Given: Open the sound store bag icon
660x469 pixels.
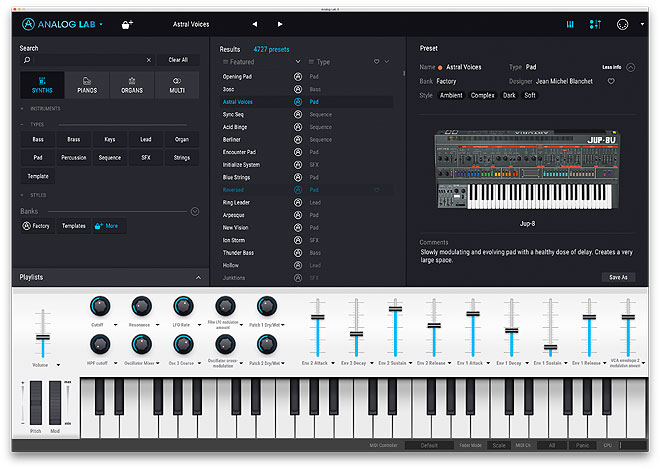Looking at the screenshot, I should click(x=127, y=23).
